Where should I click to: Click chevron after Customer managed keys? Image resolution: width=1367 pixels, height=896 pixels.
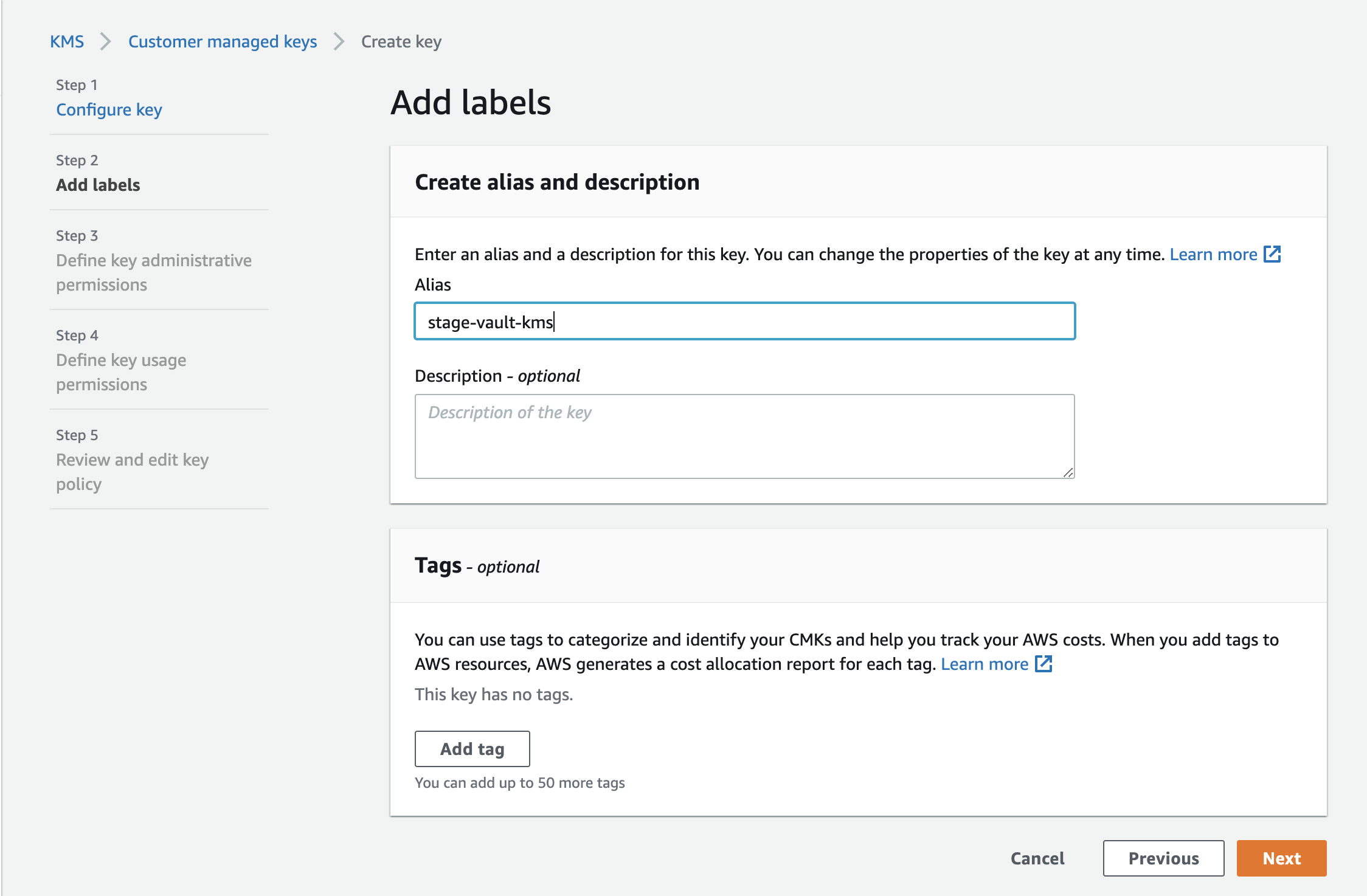click(x=339, y=41)
